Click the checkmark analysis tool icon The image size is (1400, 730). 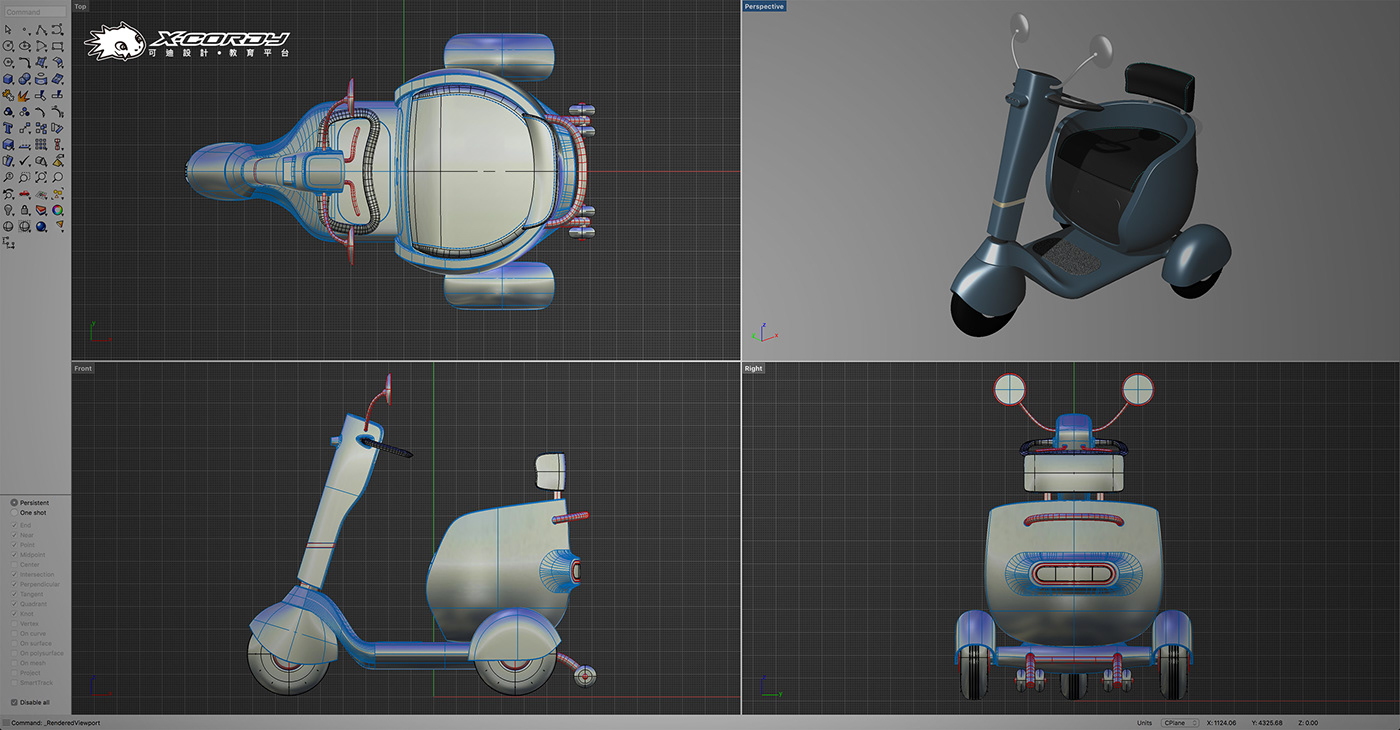pyautogui.click(x=24, y=161)
